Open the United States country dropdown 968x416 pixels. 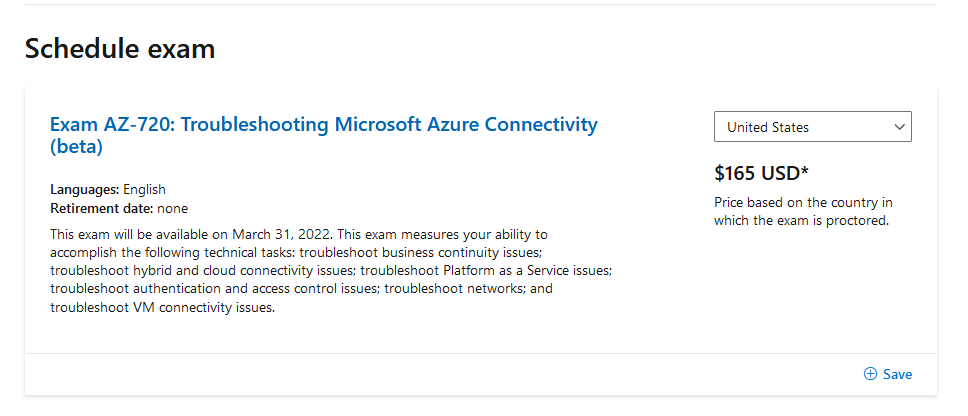(x=812, y=127)
